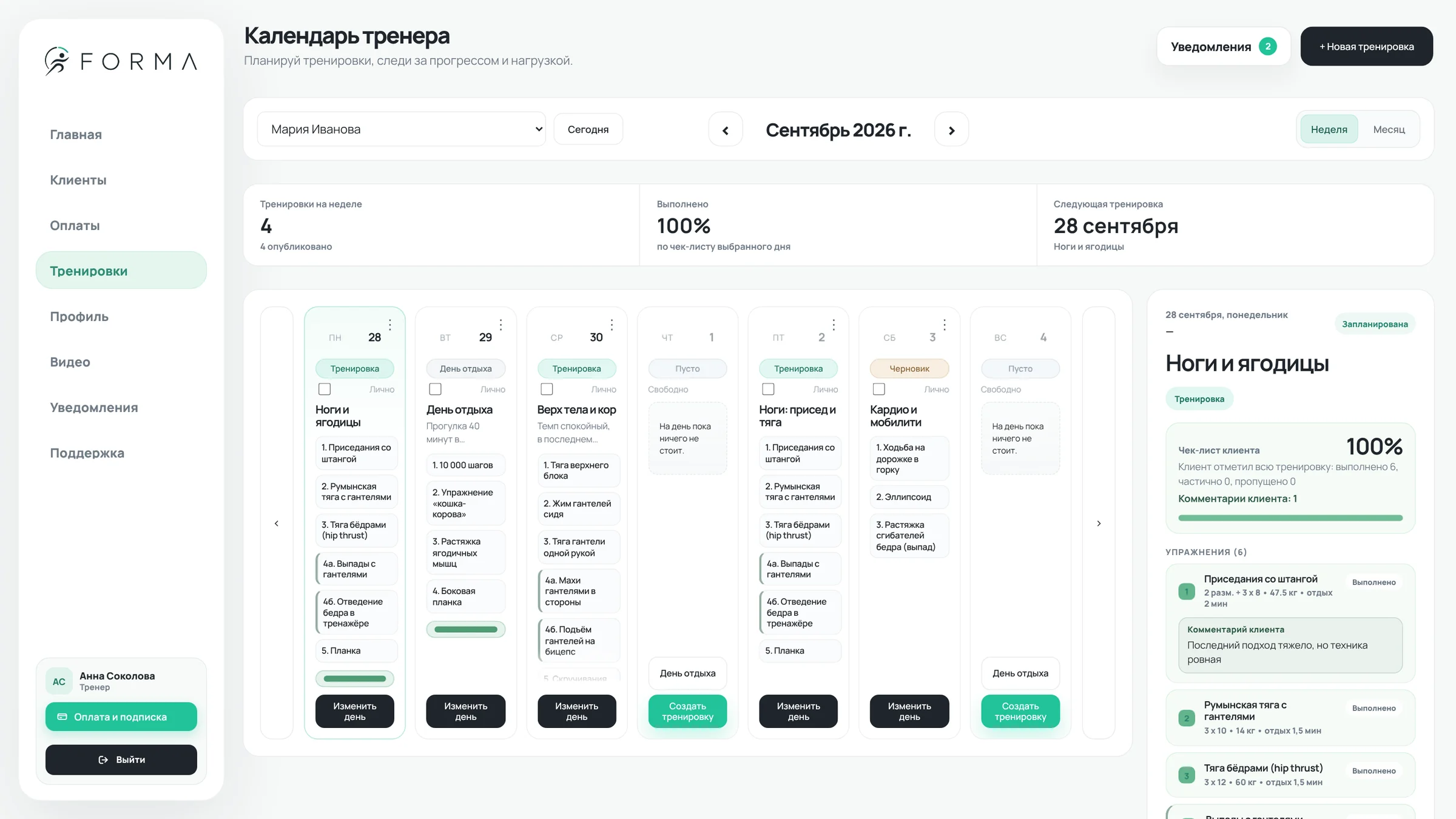Switch to Месяц view

tap(1389, 129)
